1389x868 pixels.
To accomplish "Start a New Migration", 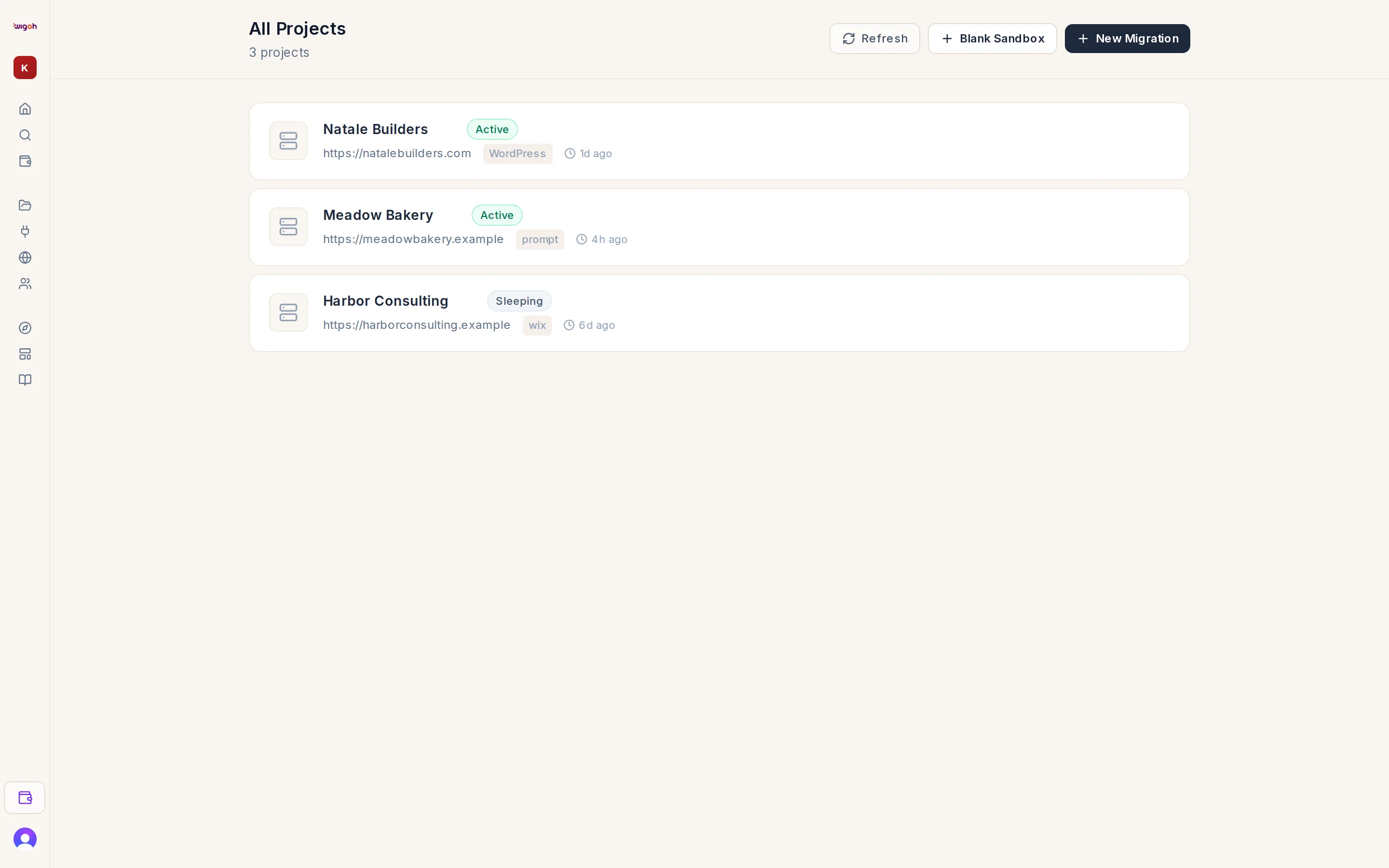I will coord(1127,39).
